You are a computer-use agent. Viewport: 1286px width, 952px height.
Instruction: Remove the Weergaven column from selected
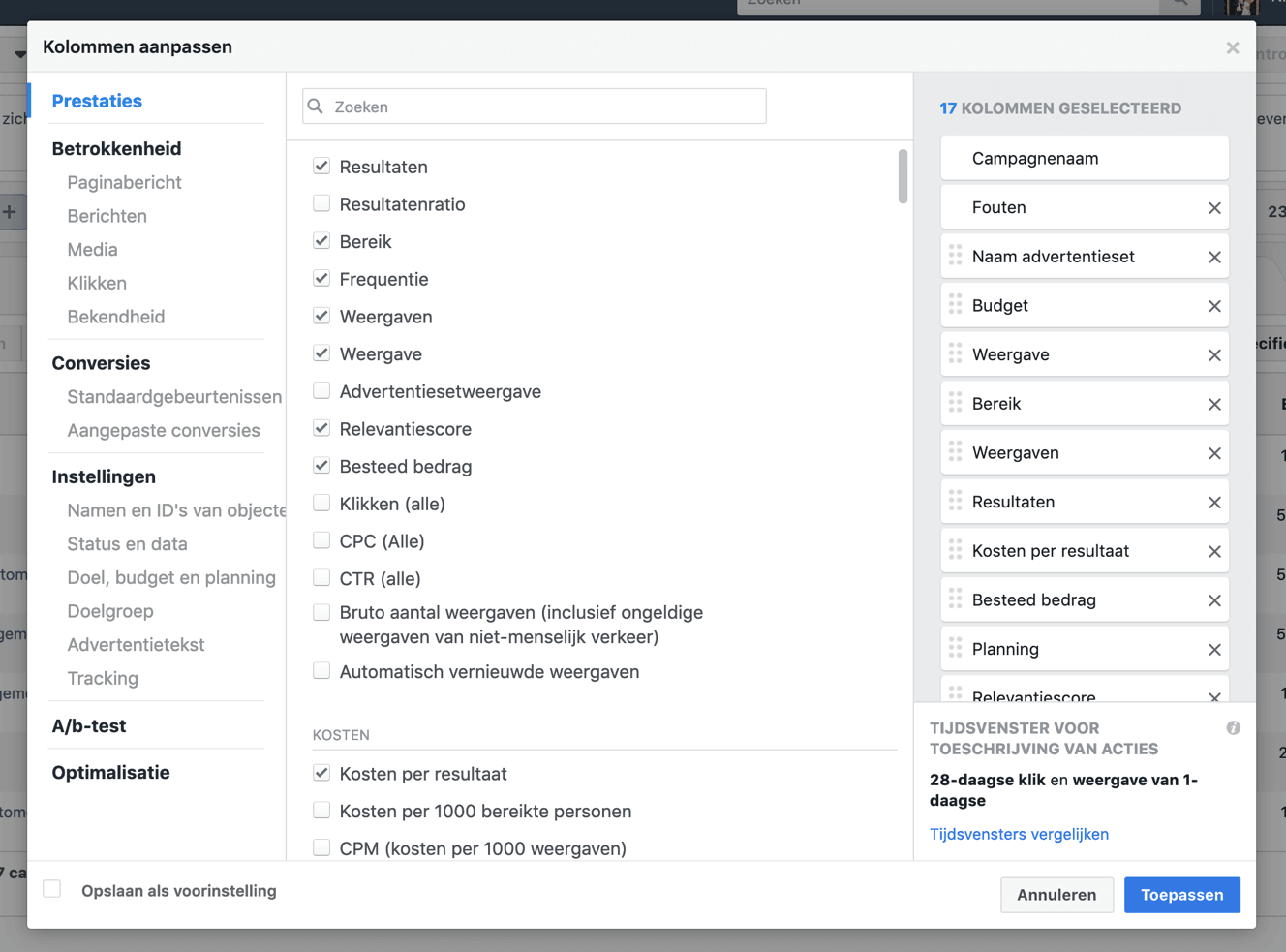(1214, 453)
